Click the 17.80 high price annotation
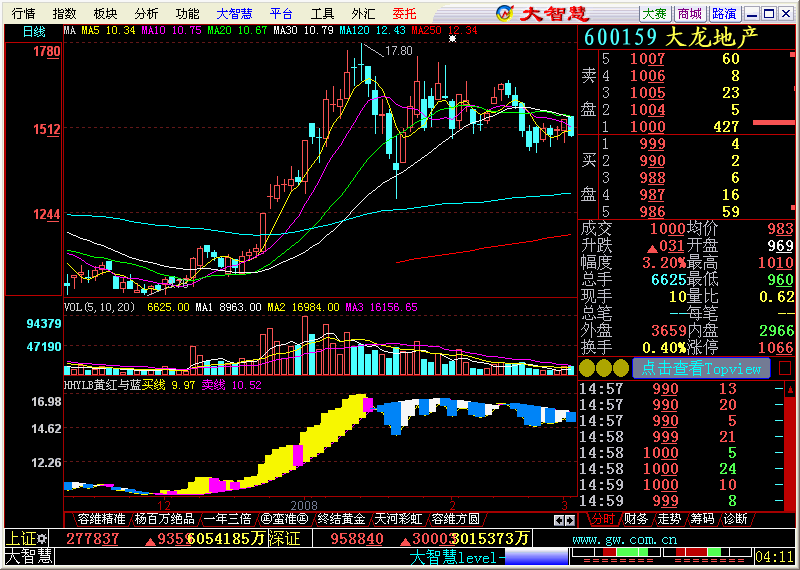 [398, 51]
